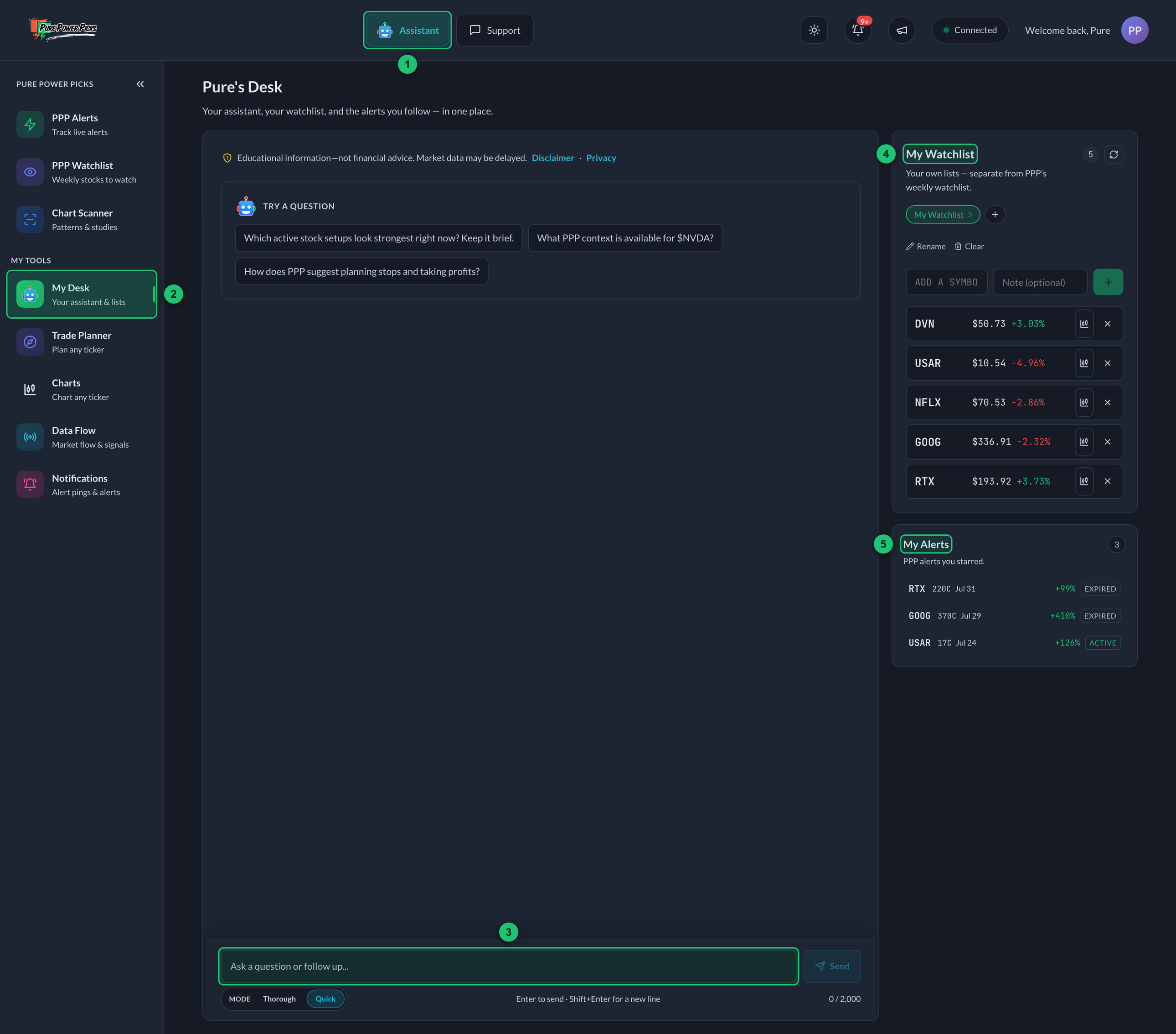The width and height of the screenshot is (1176, 1034).
Task: Open Data Flow in the sidebar
Action: click(81, 437)
